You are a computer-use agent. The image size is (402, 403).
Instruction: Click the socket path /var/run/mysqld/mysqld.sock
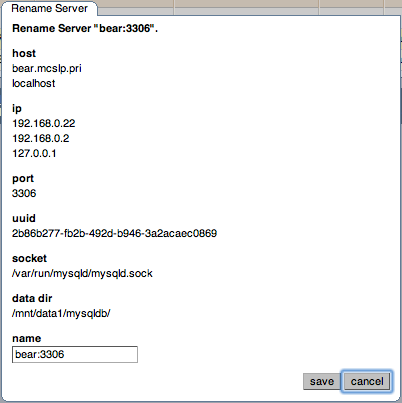click(x=82, y=273)
